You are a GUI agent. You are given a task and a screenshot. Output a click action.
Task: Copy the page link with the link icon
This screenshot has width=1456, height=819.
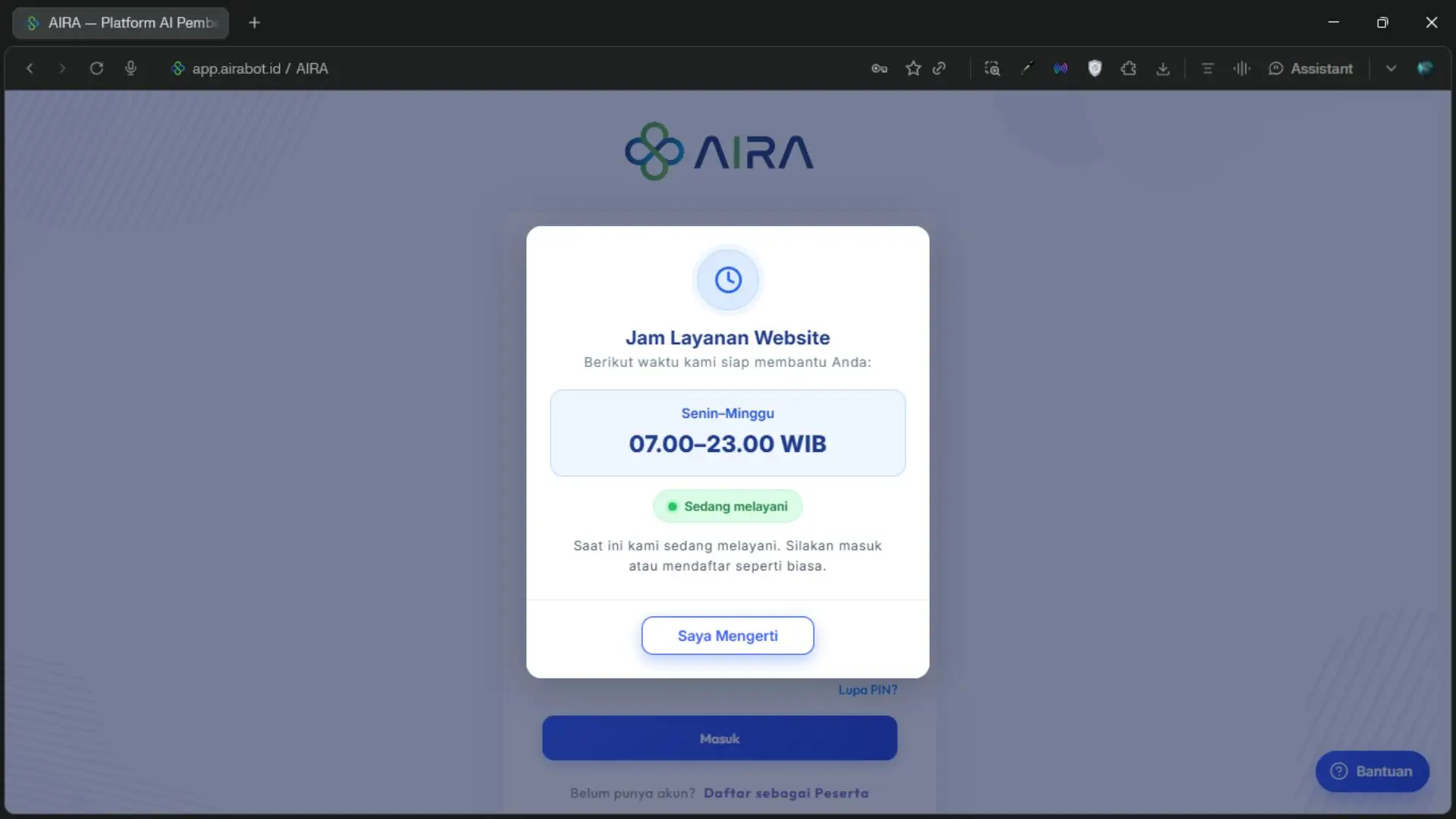click(x=940, y=68)
